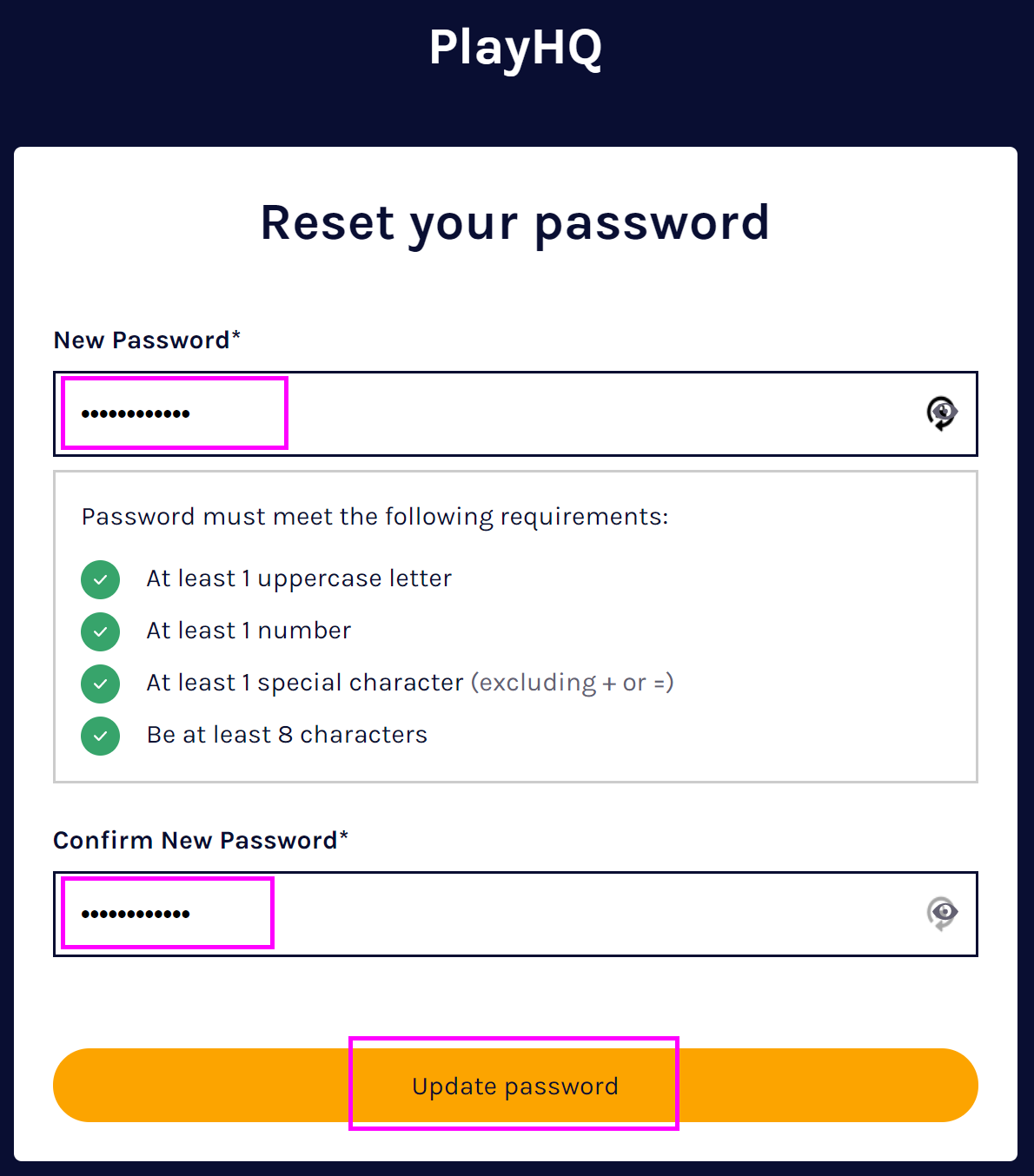Click the "(excluding + or =)" note
This screenshot has width=1034, height=1176.
[x=573, y=683]
